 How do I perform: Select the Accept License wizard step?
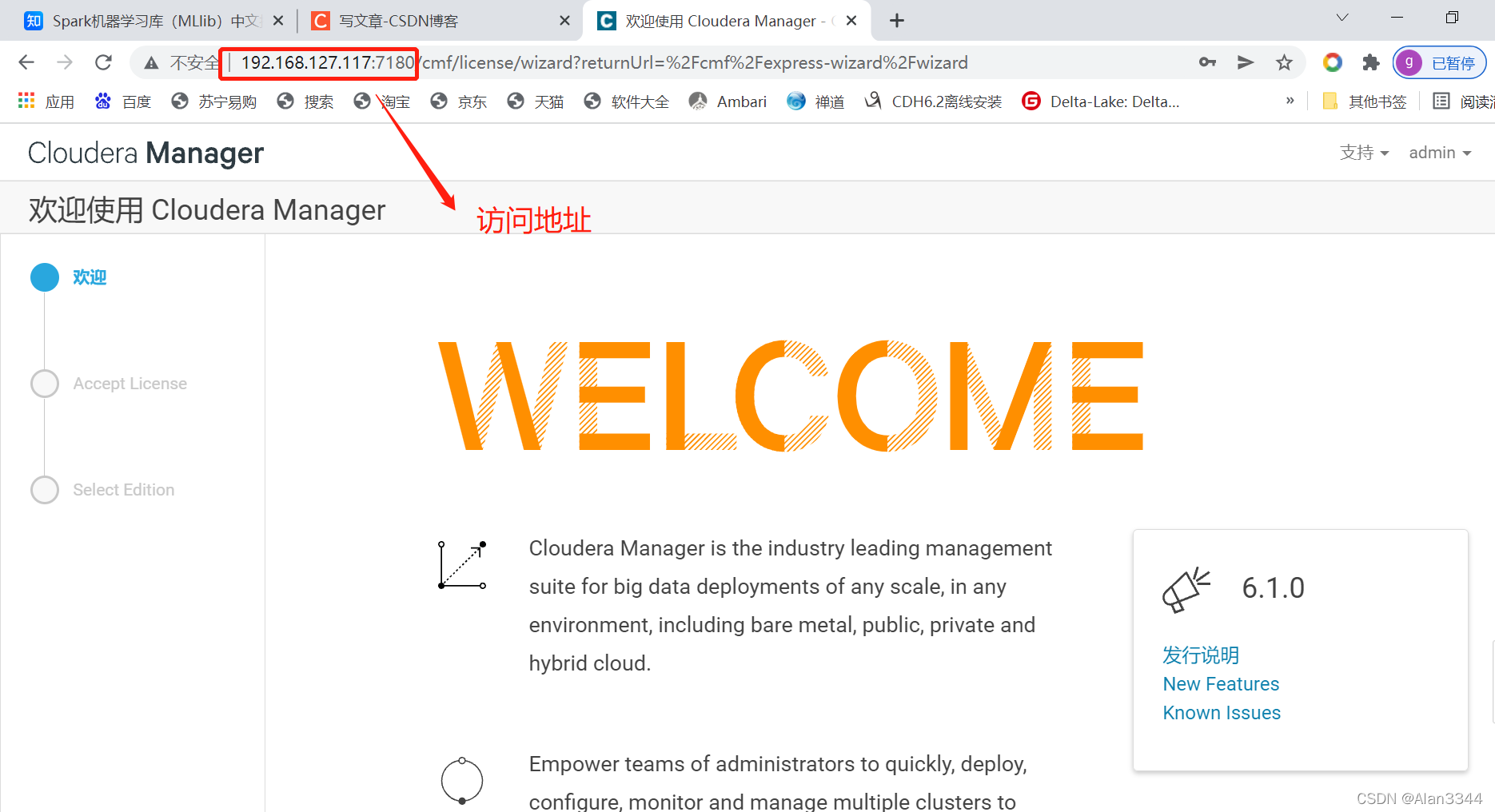pos(130,384)
